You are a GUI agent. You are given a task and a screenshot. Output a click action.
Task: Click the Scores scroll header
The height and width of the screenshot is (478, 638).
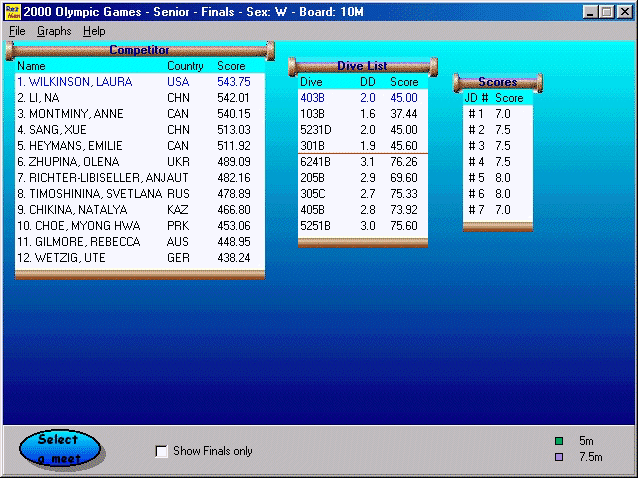pos(498,82)
